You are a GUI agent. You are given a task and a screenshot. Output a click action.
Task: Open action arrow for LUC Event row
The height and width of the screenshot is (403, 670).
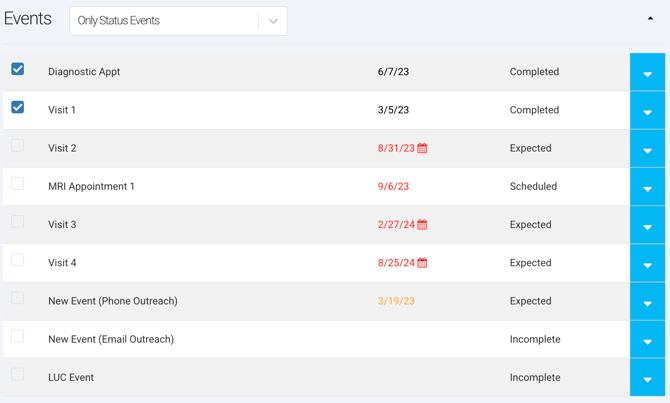(647, 378)
